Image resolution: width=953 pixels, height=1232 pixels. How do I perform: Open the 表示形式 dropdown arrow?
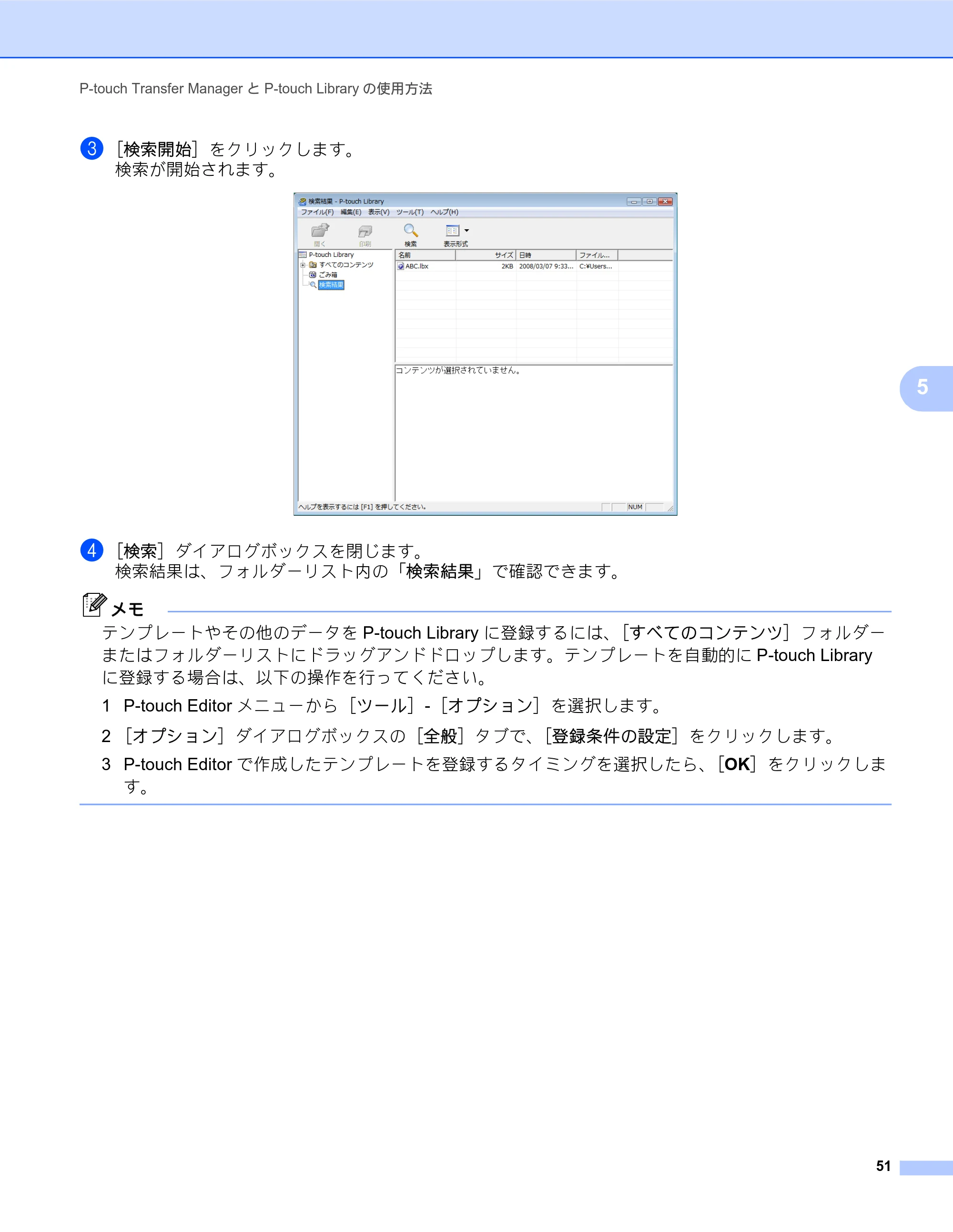click(x=466, y=231)
